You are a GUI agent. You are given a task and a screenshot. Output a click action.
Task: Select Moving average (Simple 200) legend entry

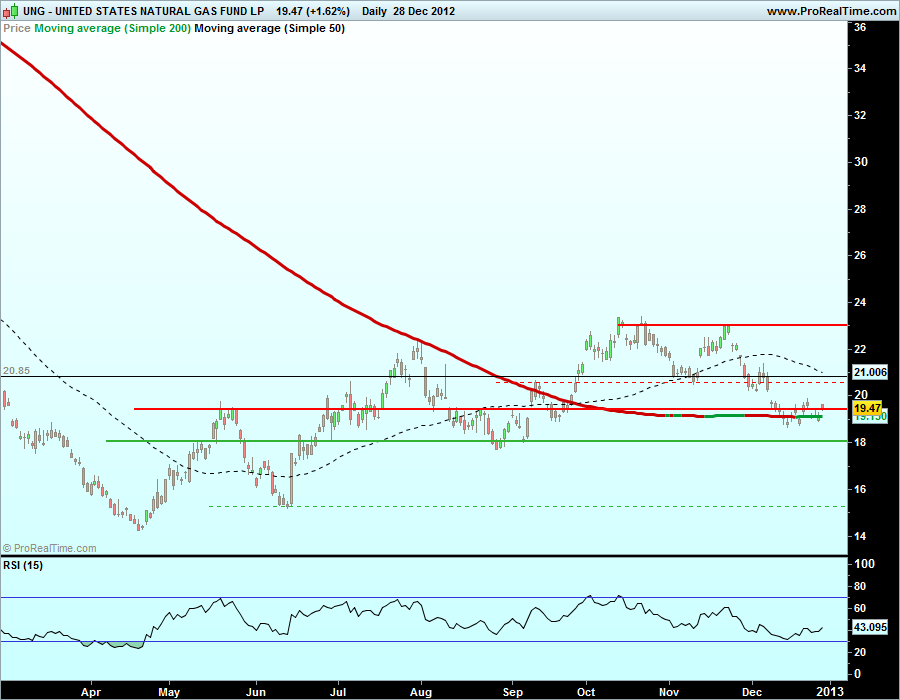point(112,28)
